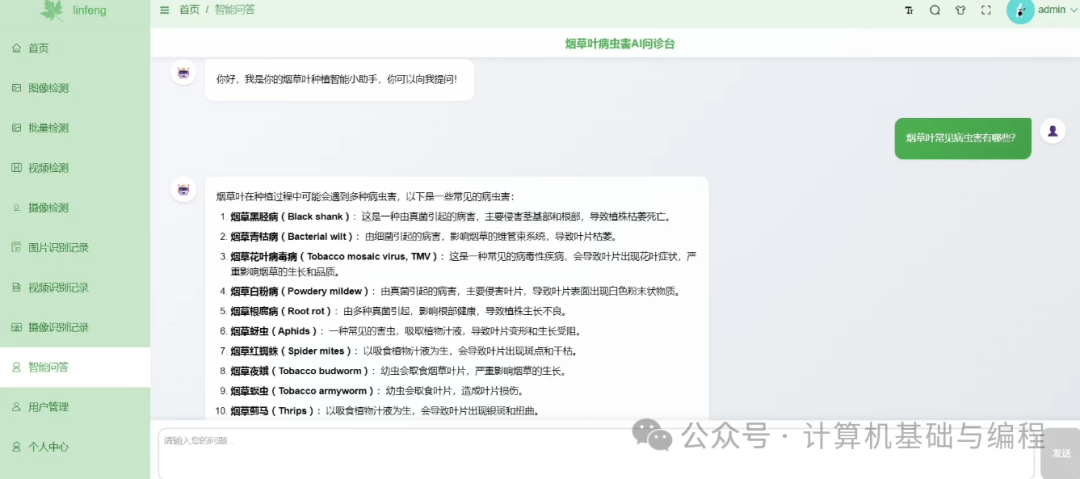Click the 发送 send button
1080x479 pixels.
click(x=1060, y=453)
